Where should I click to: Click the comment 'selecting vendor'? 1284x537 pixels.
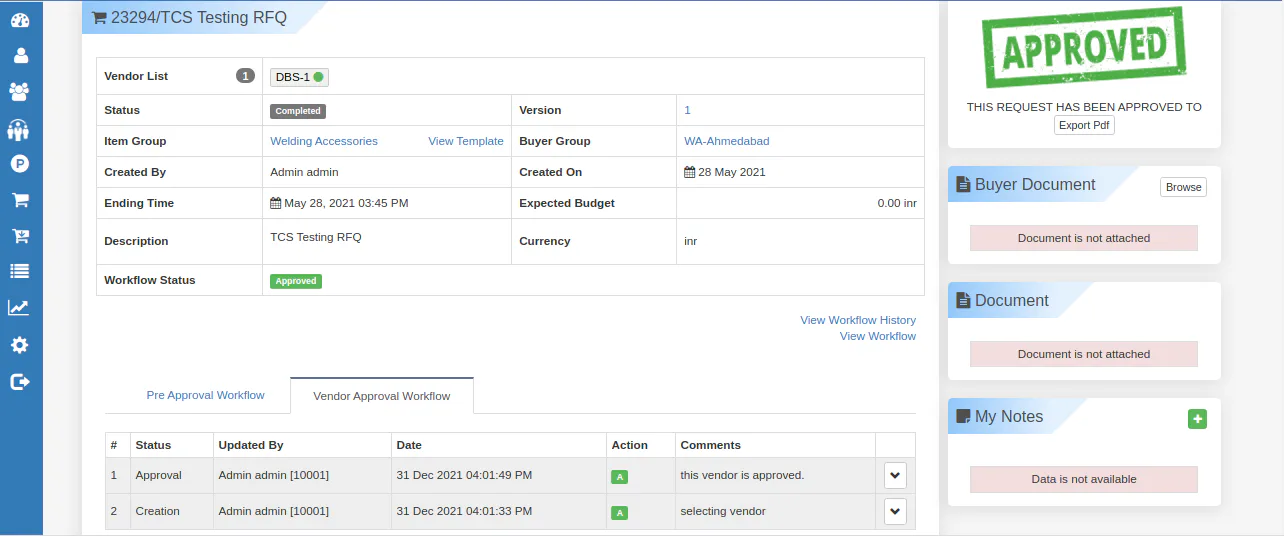point(723,511)
